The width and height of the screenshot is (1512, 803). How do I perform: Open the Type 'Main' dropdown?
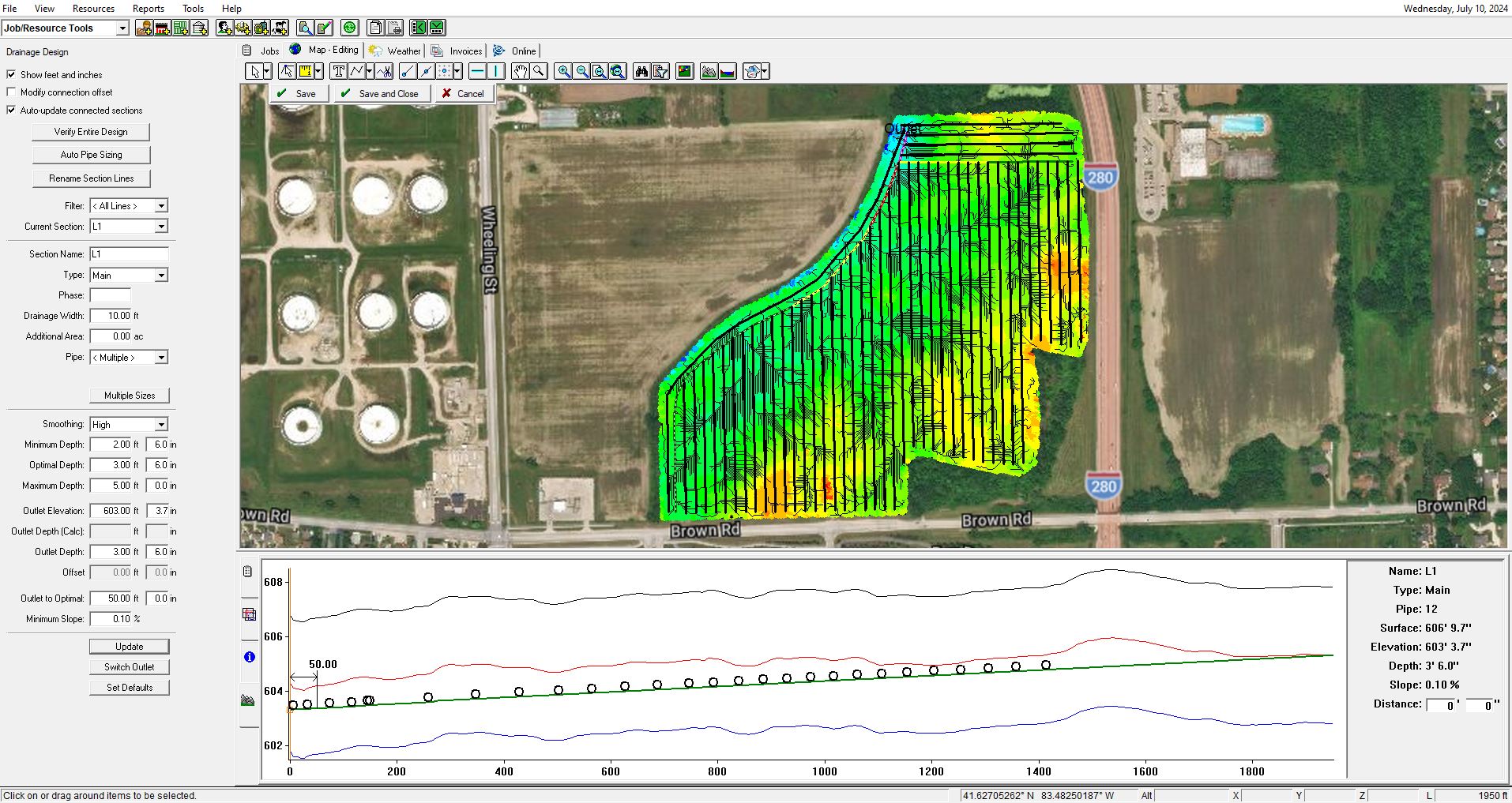point(161,276)
